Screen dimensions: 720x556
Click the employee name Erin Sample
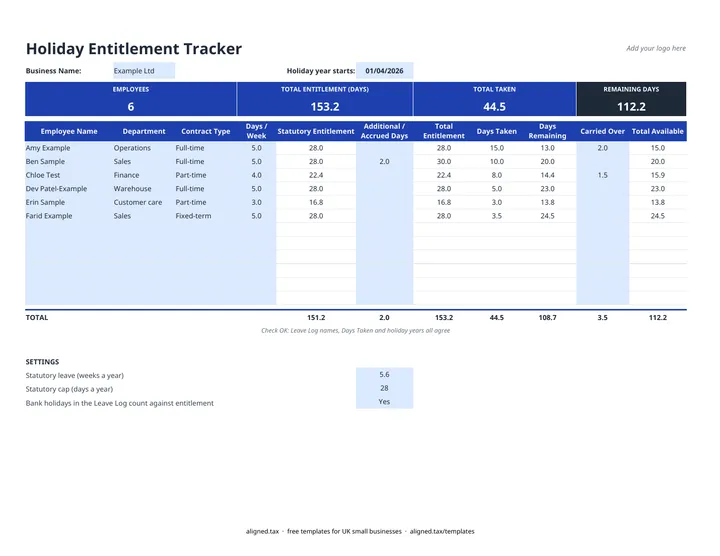pos(45,202)
